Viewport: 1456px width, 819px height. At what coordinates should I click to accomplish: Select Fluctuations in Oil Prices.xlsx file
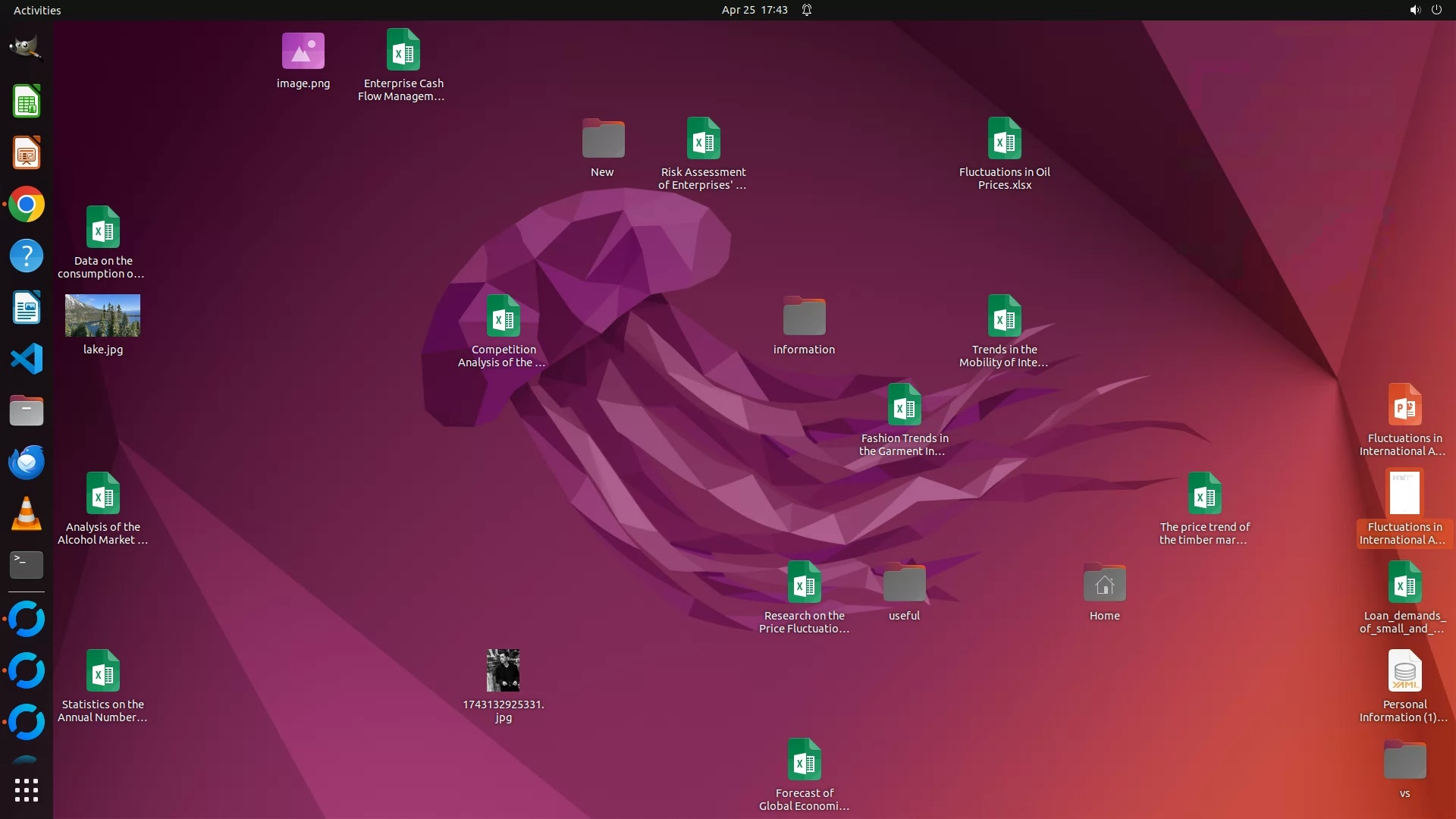tap(1004, 140)
